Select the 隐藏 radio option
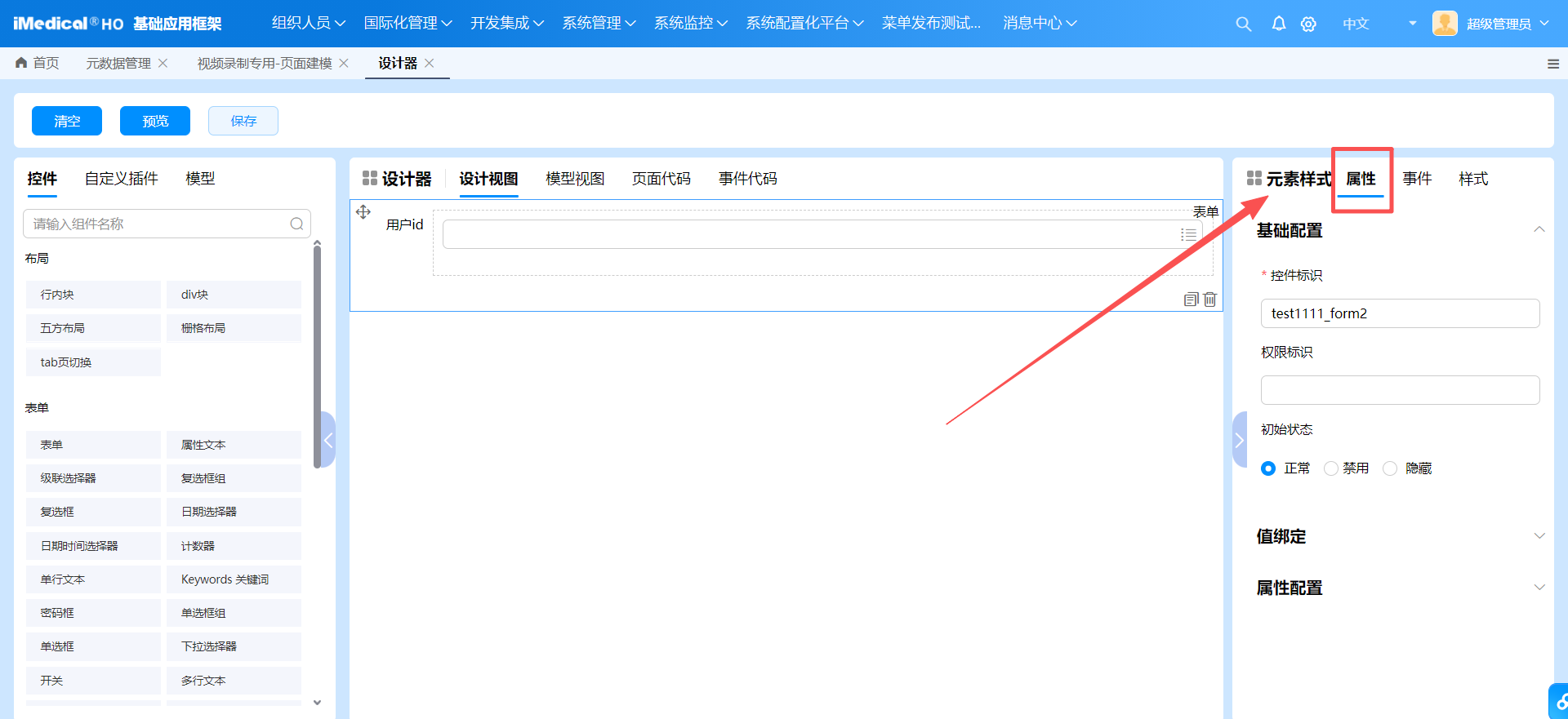This screenshot has width=1568, height=719. tap(1390, 468)
